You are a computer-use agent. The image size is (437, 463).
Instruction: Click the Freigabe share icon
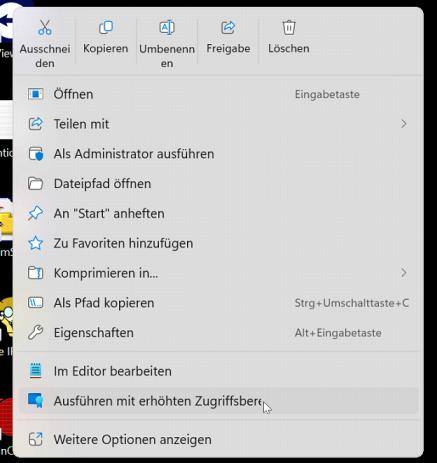[228, 27]
